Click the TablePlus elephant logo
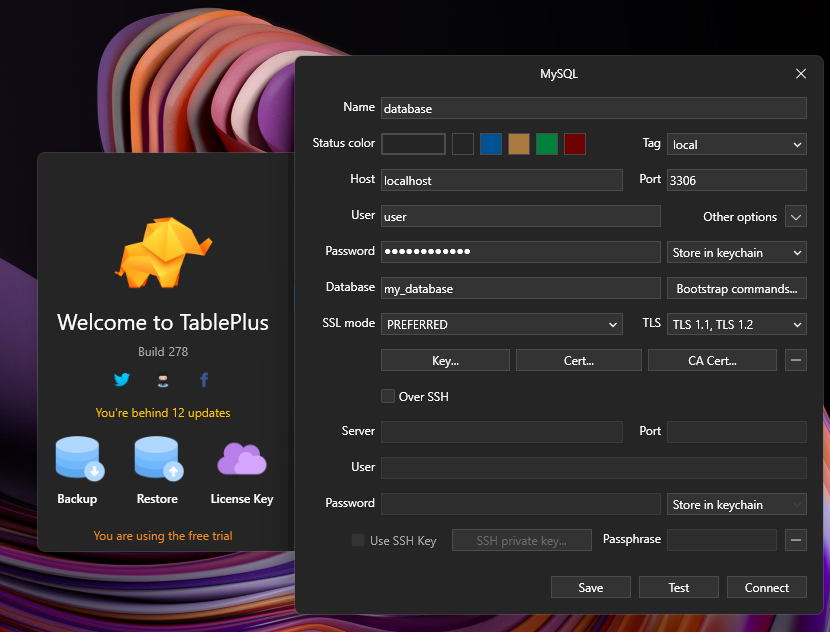This screenshot has height=632, width=830. [164, 253]
